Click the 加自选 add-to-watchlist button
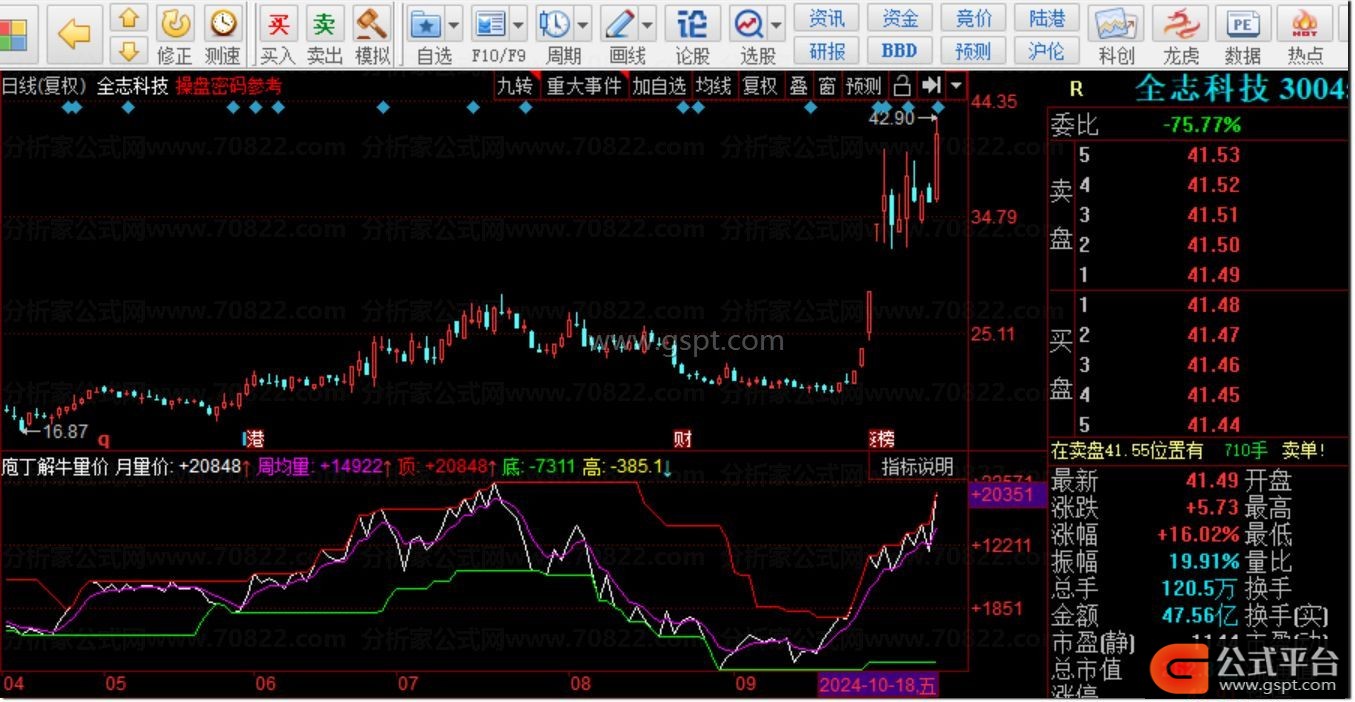The image size is (1355, 702). pos(659,86)
